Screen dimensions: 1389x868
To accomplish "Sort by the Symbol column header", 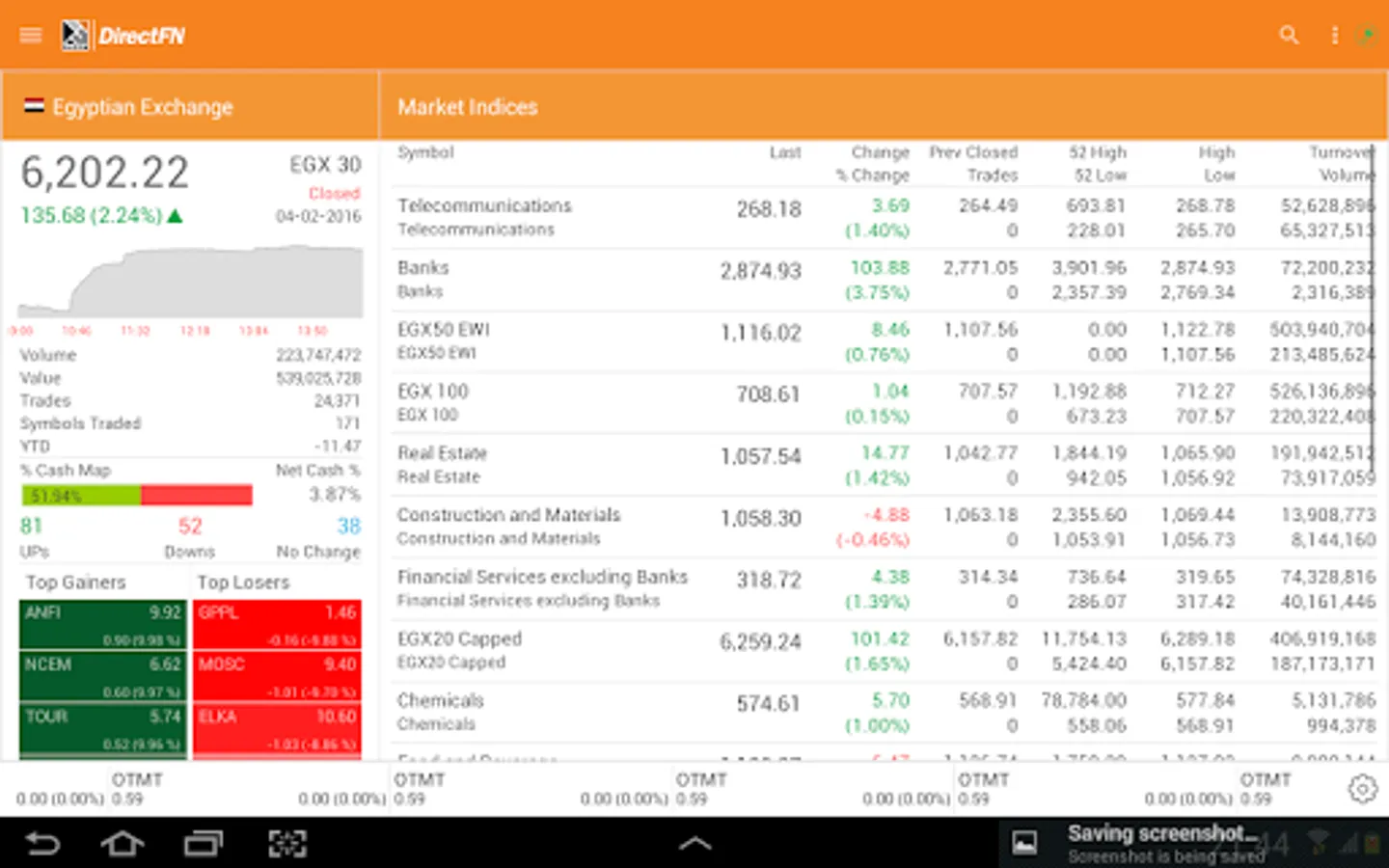I will coord(425,152).
